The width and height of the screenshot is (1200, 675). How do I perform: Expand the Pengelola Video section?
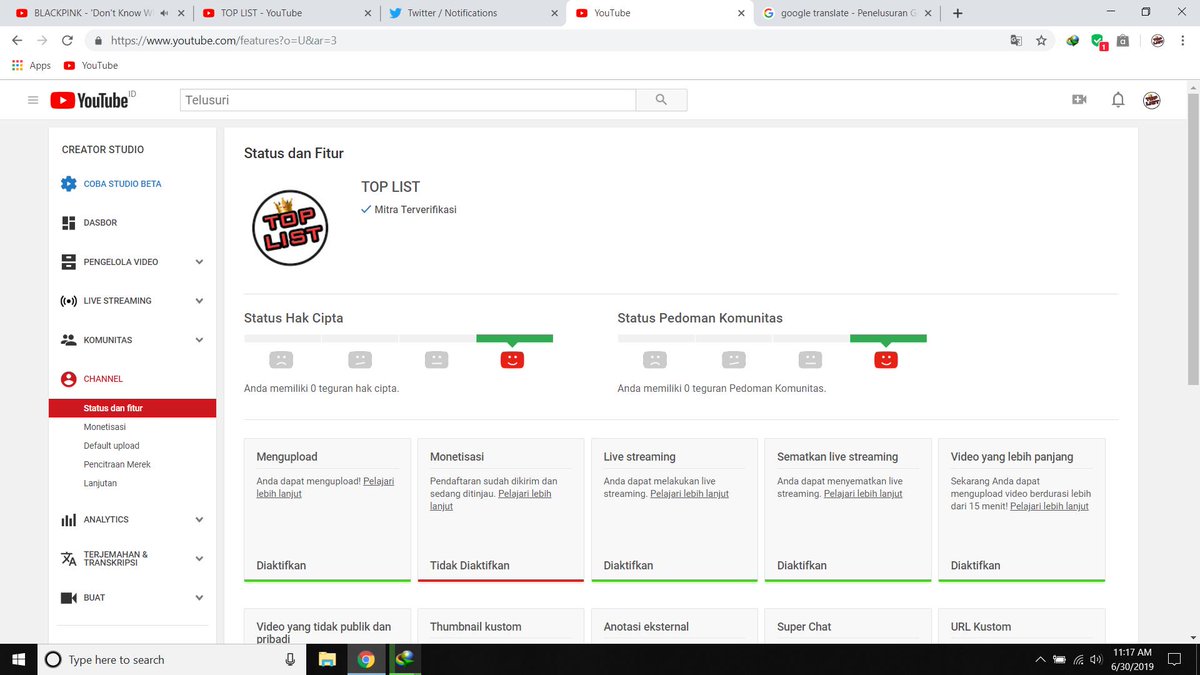point(199,262)
